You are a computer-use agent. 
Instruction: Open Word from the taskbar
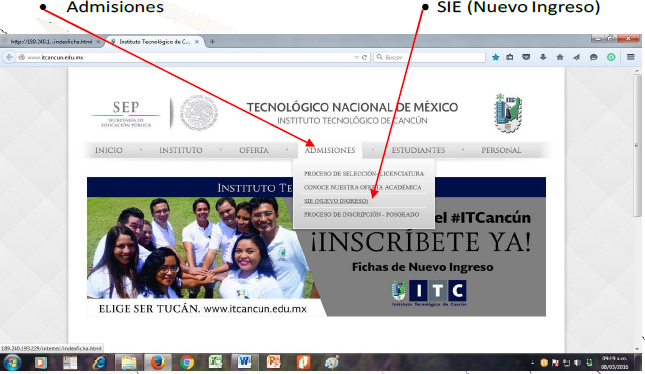[x=244, y=362]
